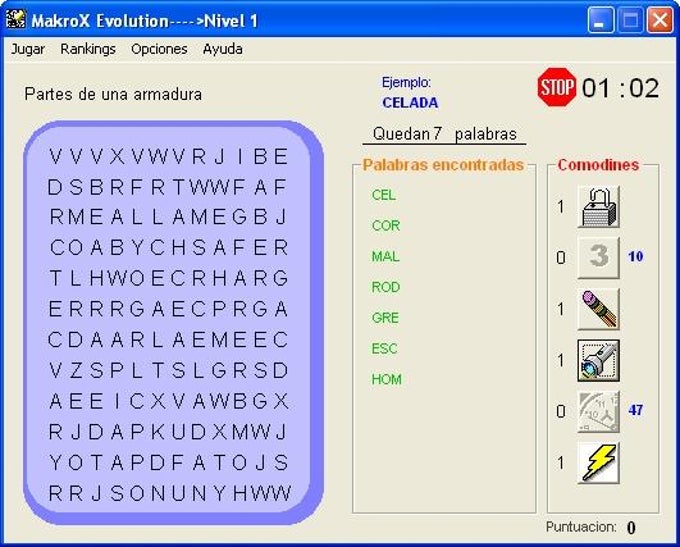Viewport: 680px width, 547px height.
Task: Click the timer showing 01 :02
Action: pyautogui.click(x=621, y=88)
